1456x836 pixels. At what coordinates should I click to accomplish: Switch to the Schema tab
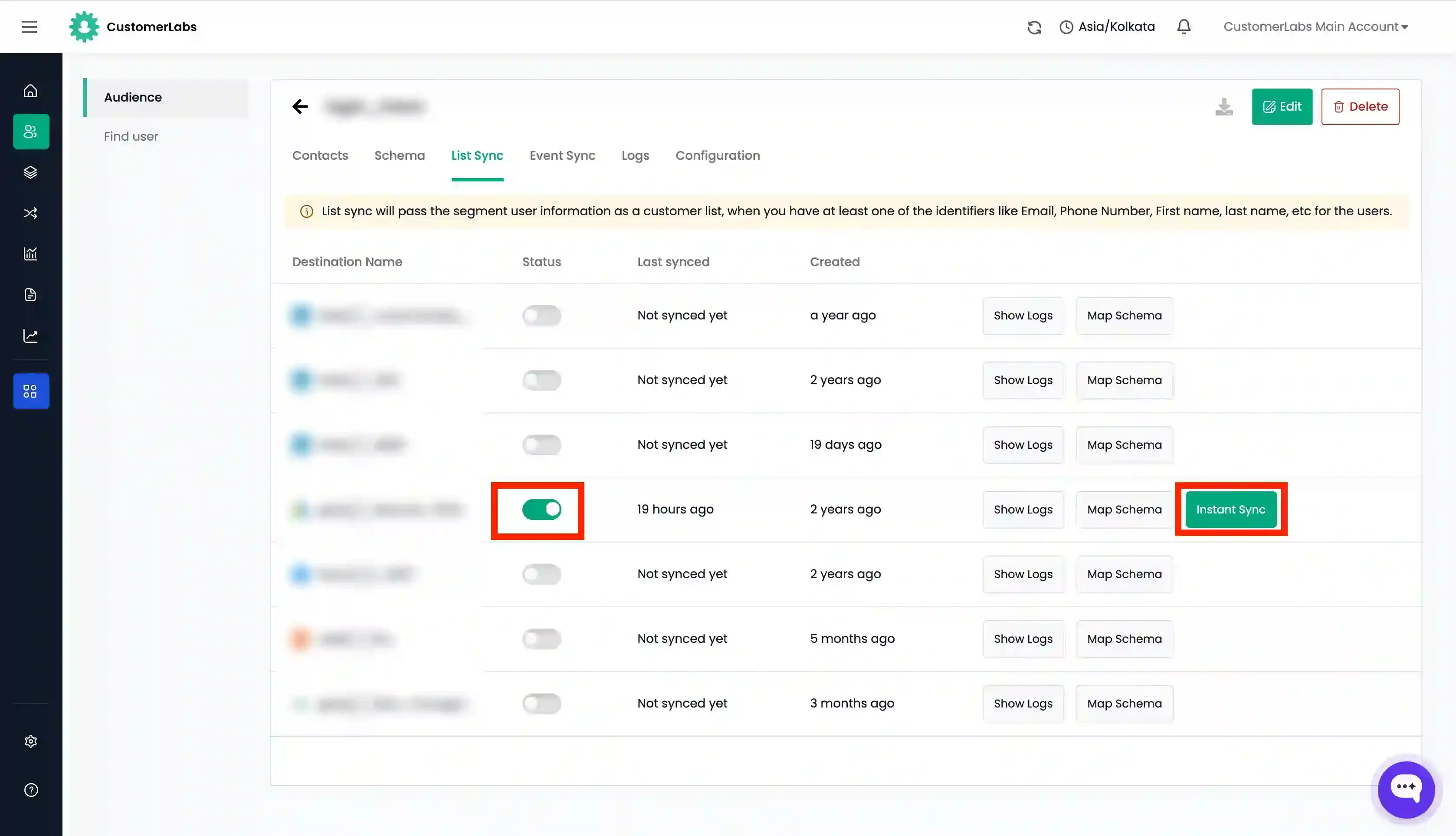click(400, 155)
